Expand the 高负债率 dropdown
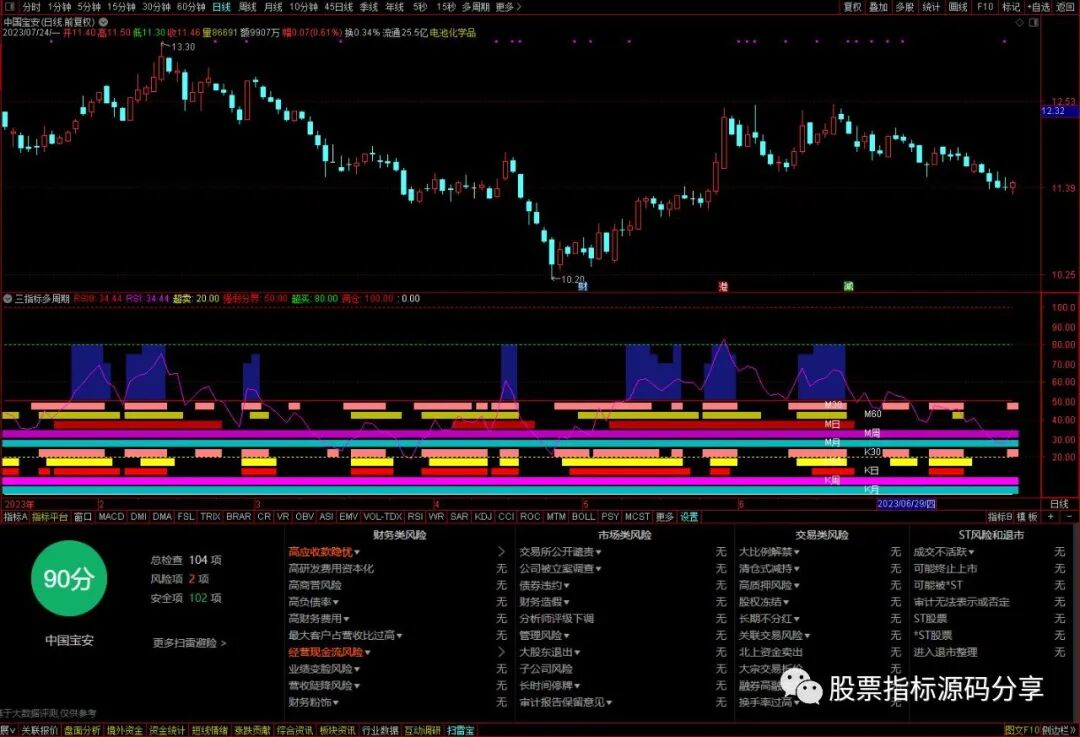 tap(335, 602)
